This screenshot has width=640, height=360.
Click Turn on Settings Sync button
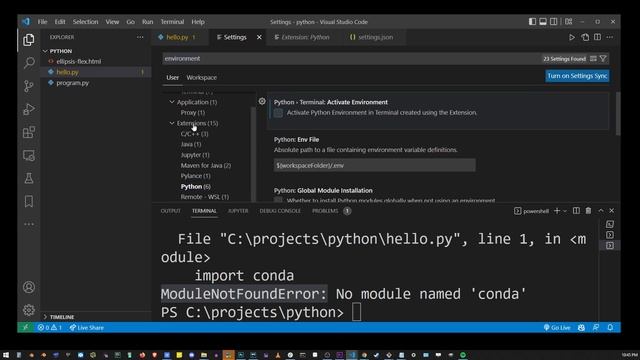click(577, 76)
